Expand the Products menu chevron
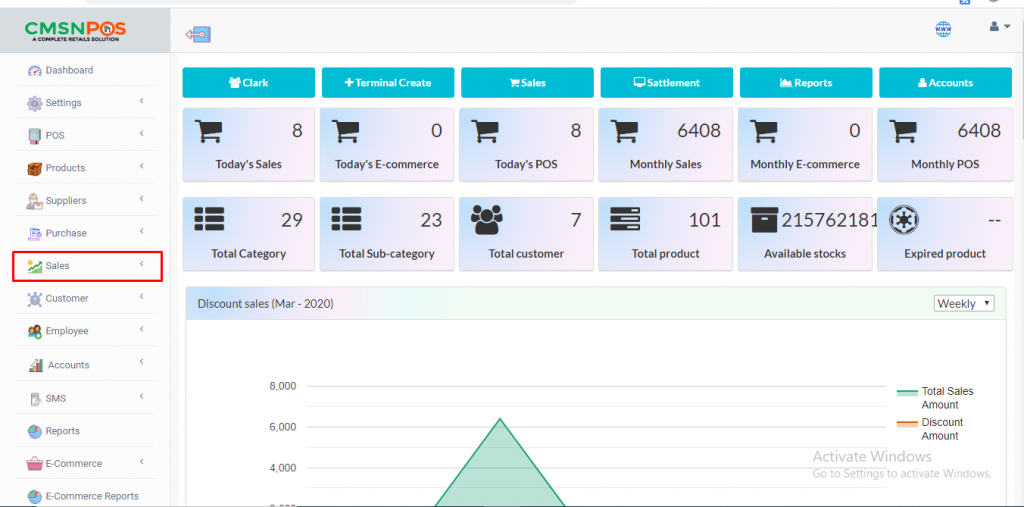This screenshot has height=507, width=1024. click(x=141, y=167)
